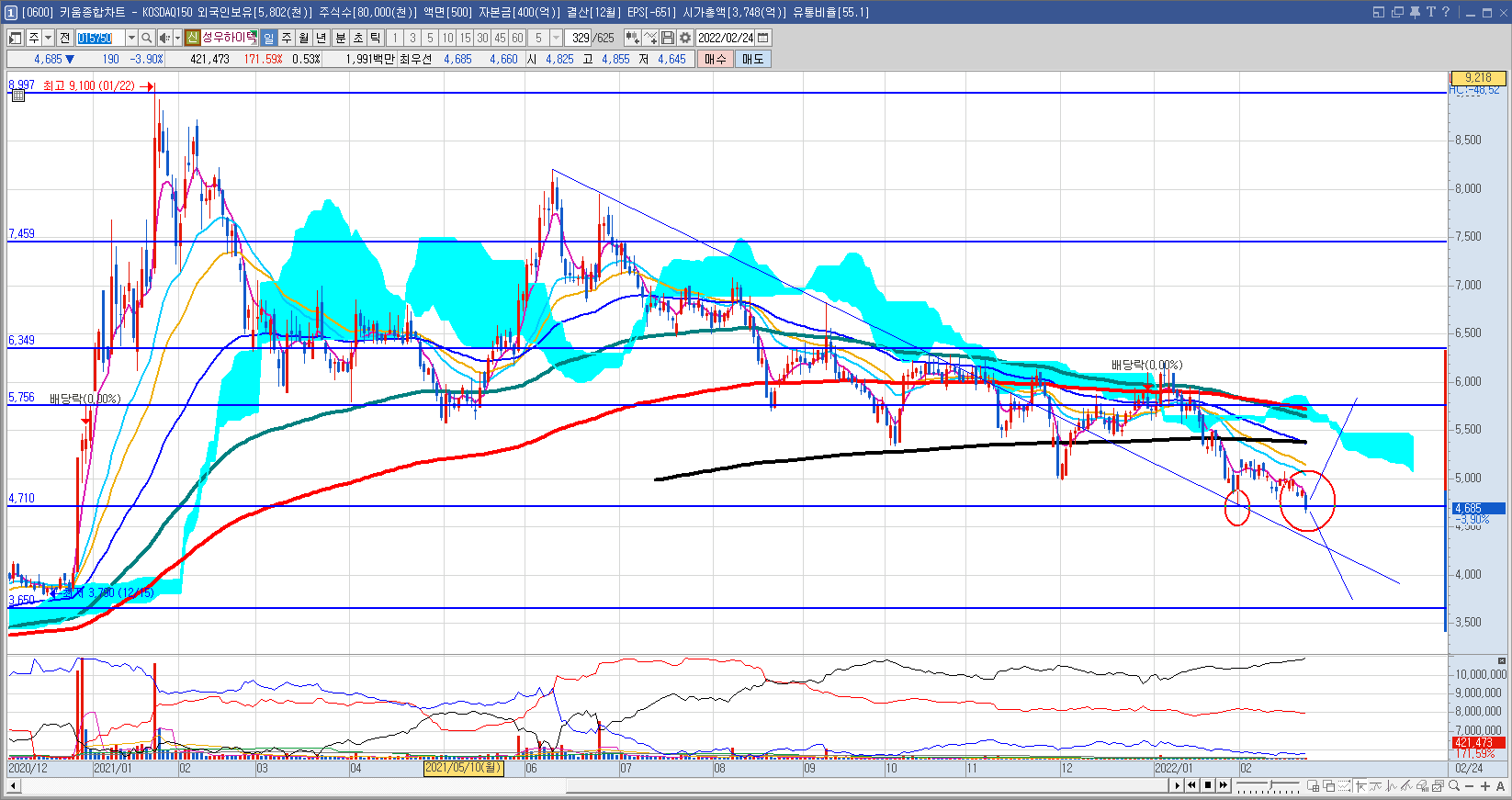
Task: Click the 421,473 volume tag on axis
Action: pyautogui.click(x=1478, y=742)
